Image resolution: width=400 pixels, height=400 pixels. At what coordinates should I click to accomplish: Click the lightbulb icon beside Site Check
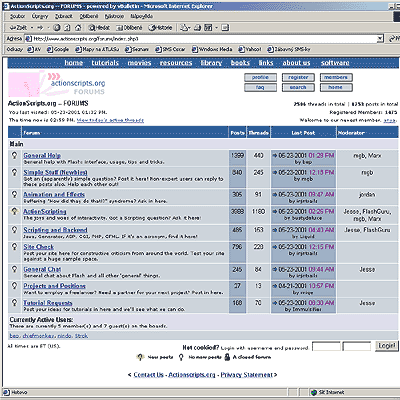14,247
